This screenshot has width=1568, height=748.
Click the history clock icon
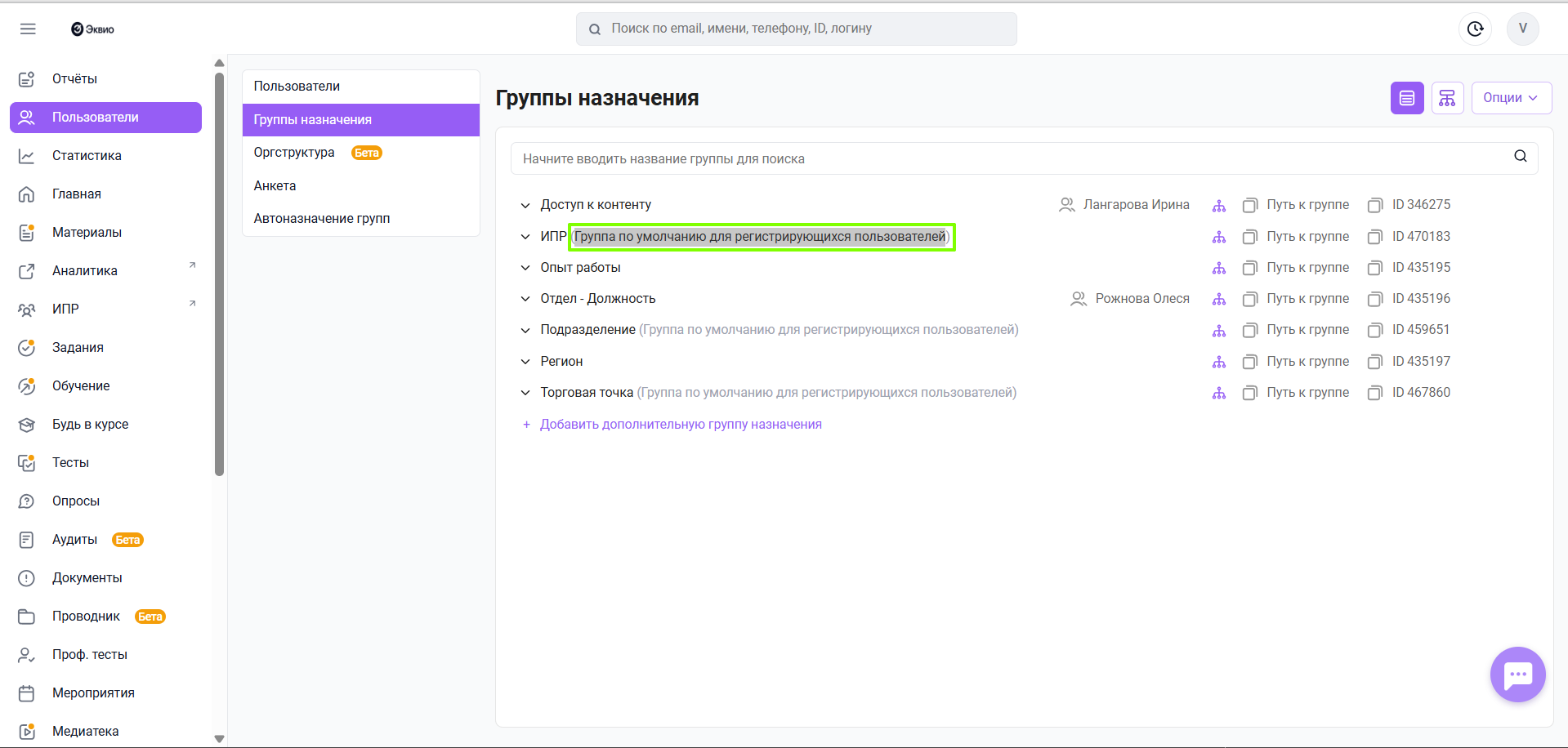[x=1475, y=29]
